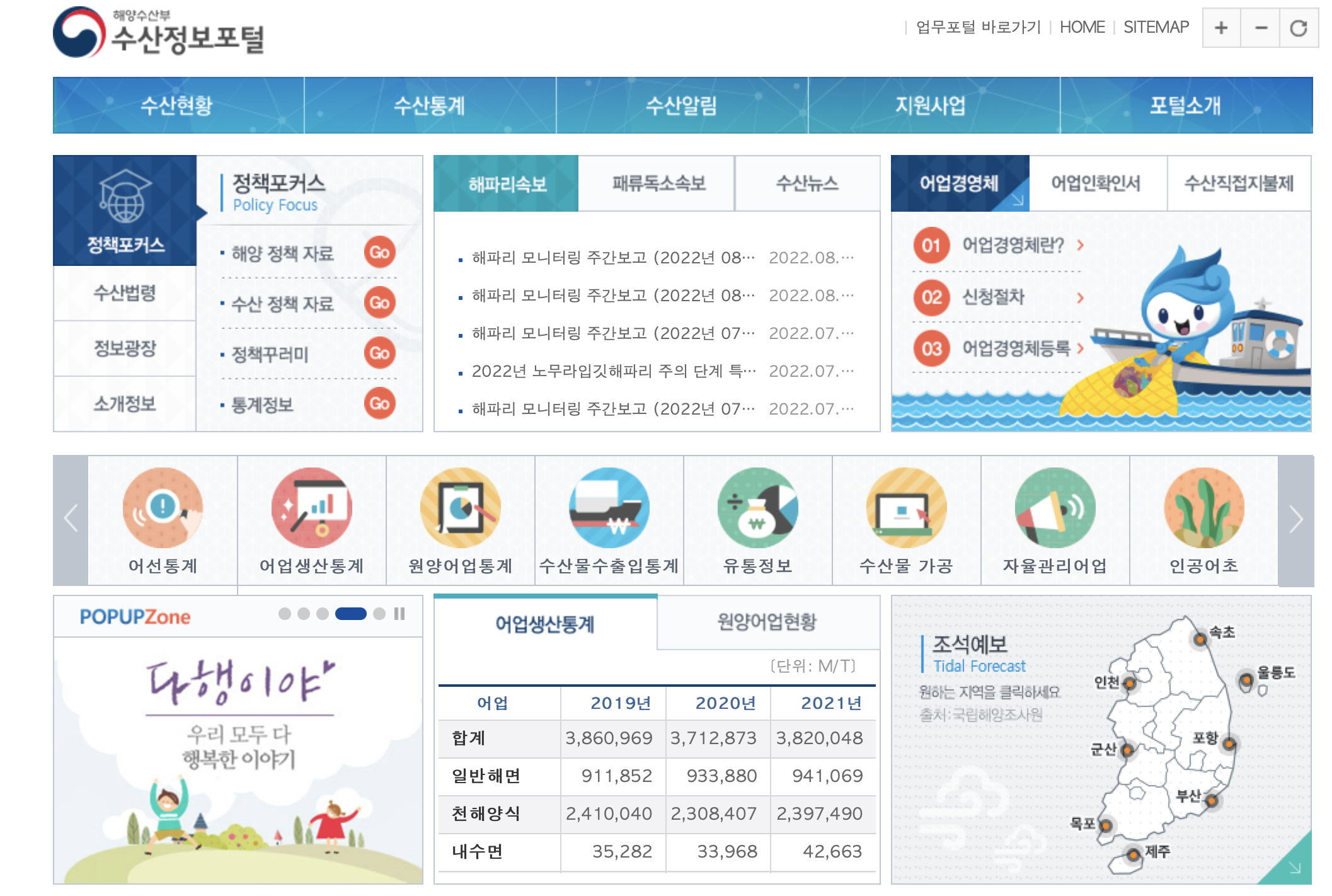Select the 자율관리어업 megaphone icon

pyautogui.click(x=1055, y=507)
